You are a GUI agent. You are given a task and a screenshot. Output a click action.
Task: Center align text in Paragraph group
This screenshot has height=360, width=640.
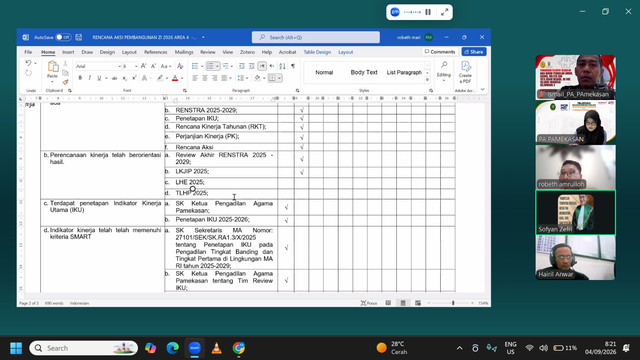205,78
